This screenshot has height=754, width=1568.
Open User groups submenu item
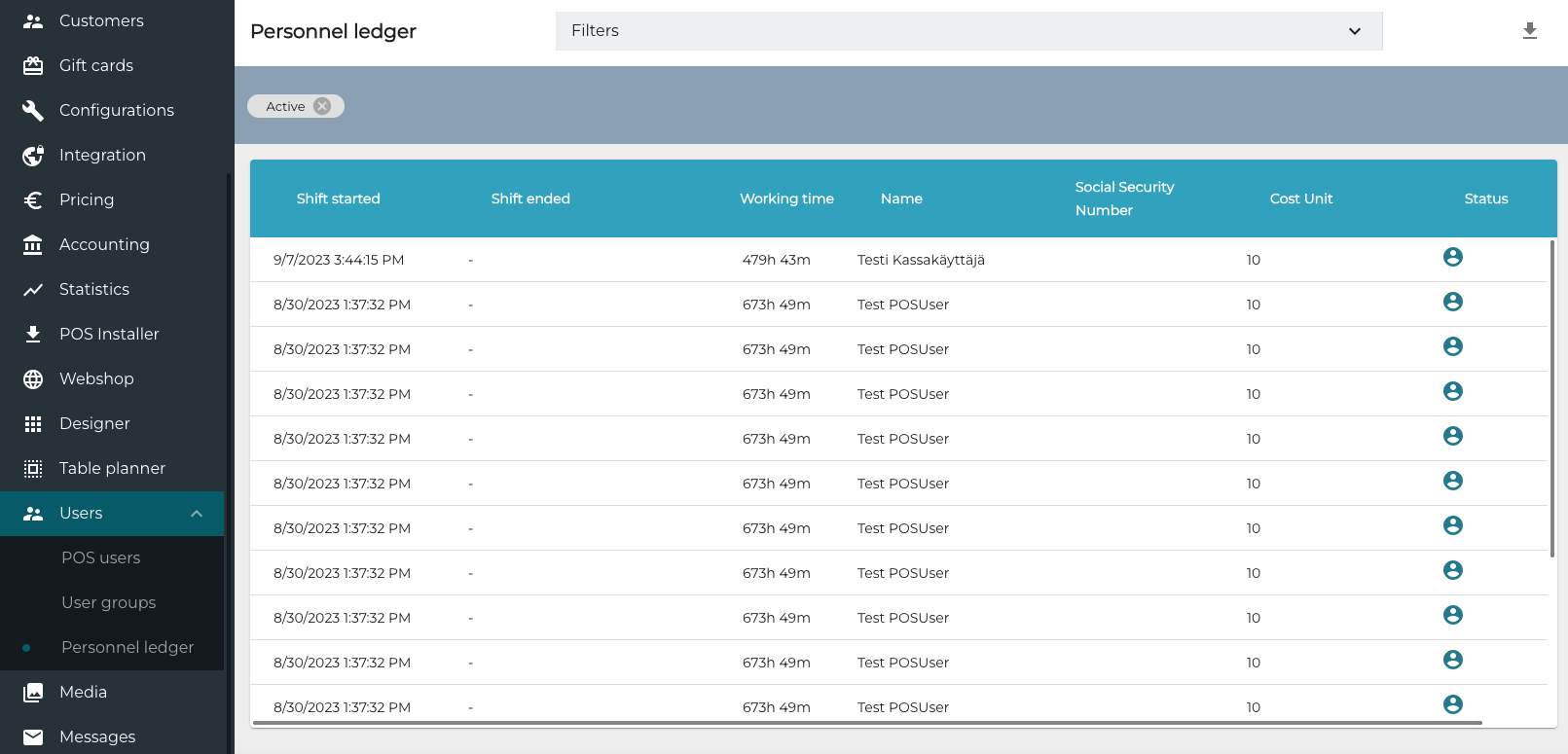[x=108, y=602]
